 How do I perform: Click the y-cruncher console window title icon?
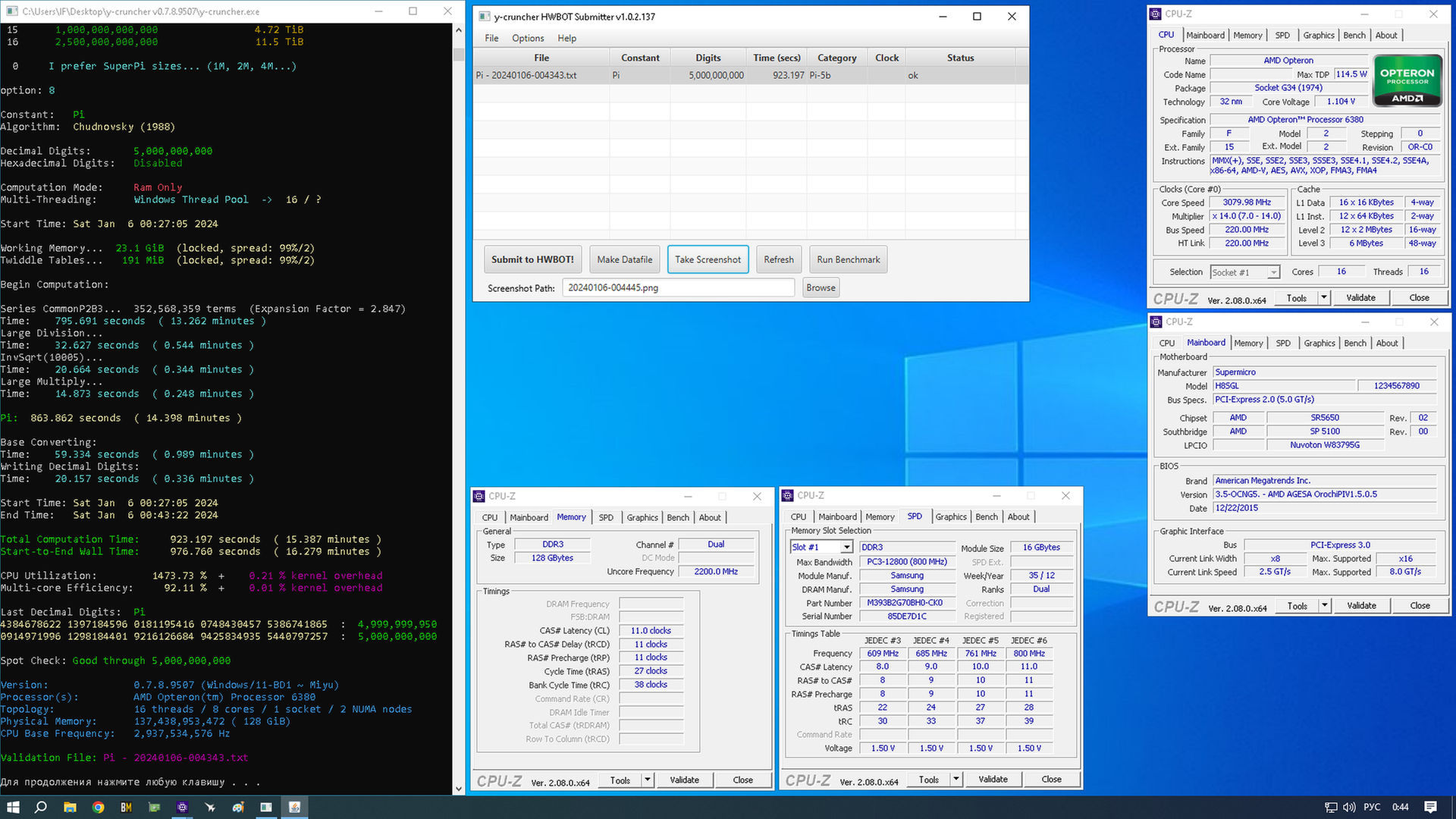11,11
